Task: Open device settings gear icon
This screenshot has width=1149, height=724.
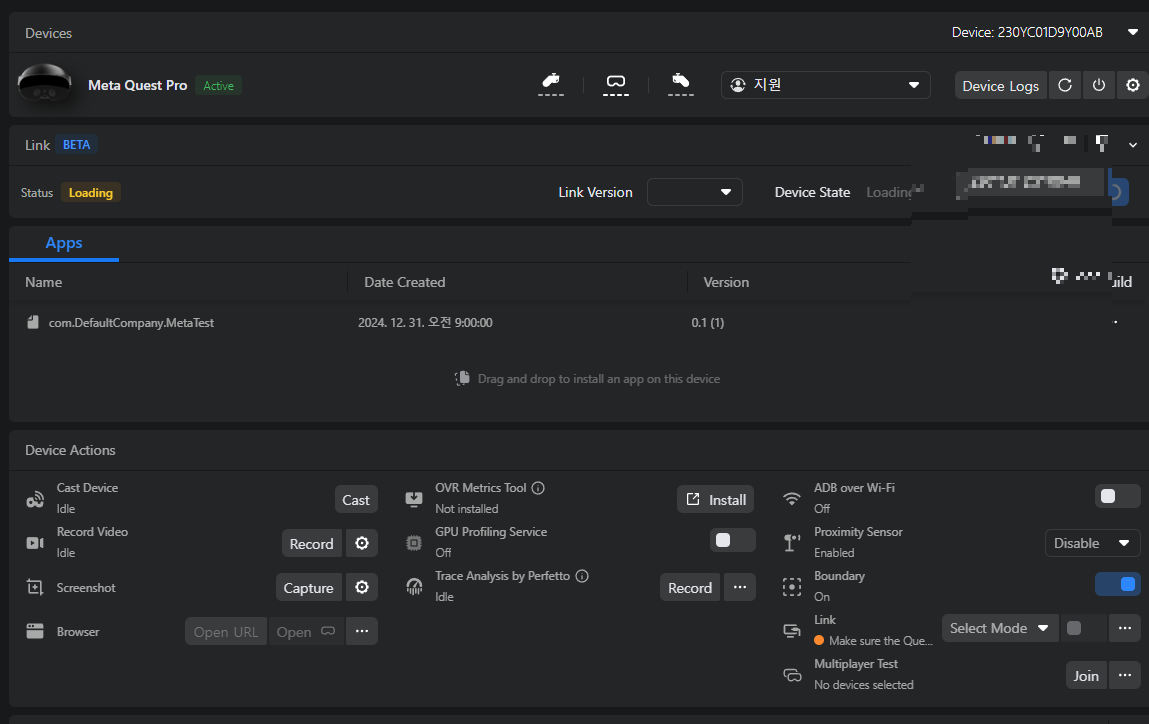Action: [x=1133, y=85]
